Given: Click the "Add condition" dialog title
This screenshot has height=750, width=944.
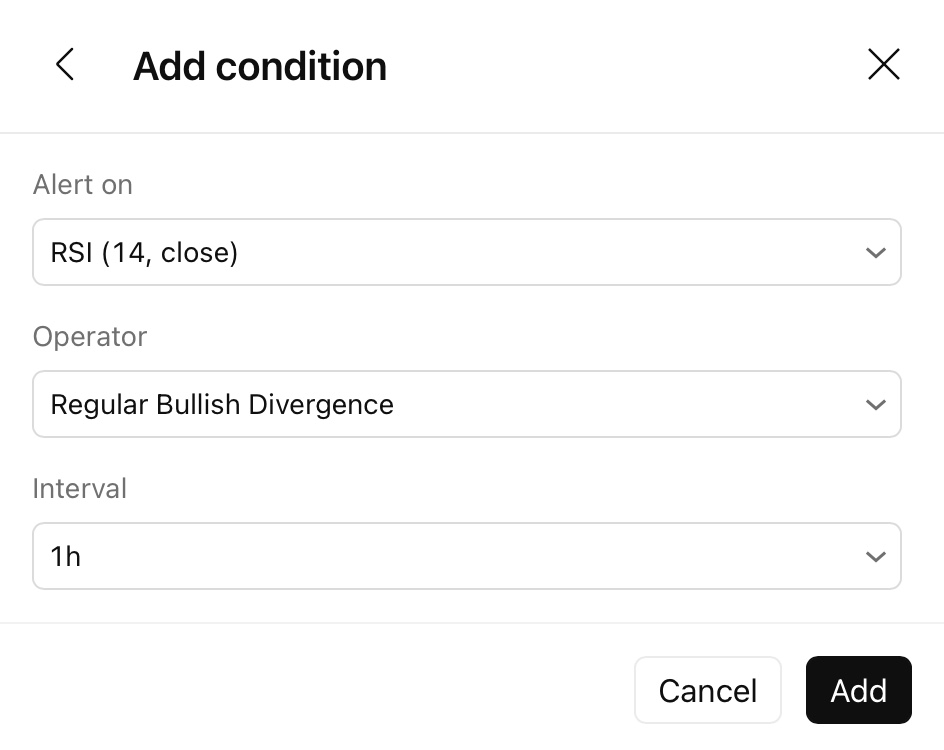Looking at the screenshot, I should pyautogui.click(x=260, y=66).
